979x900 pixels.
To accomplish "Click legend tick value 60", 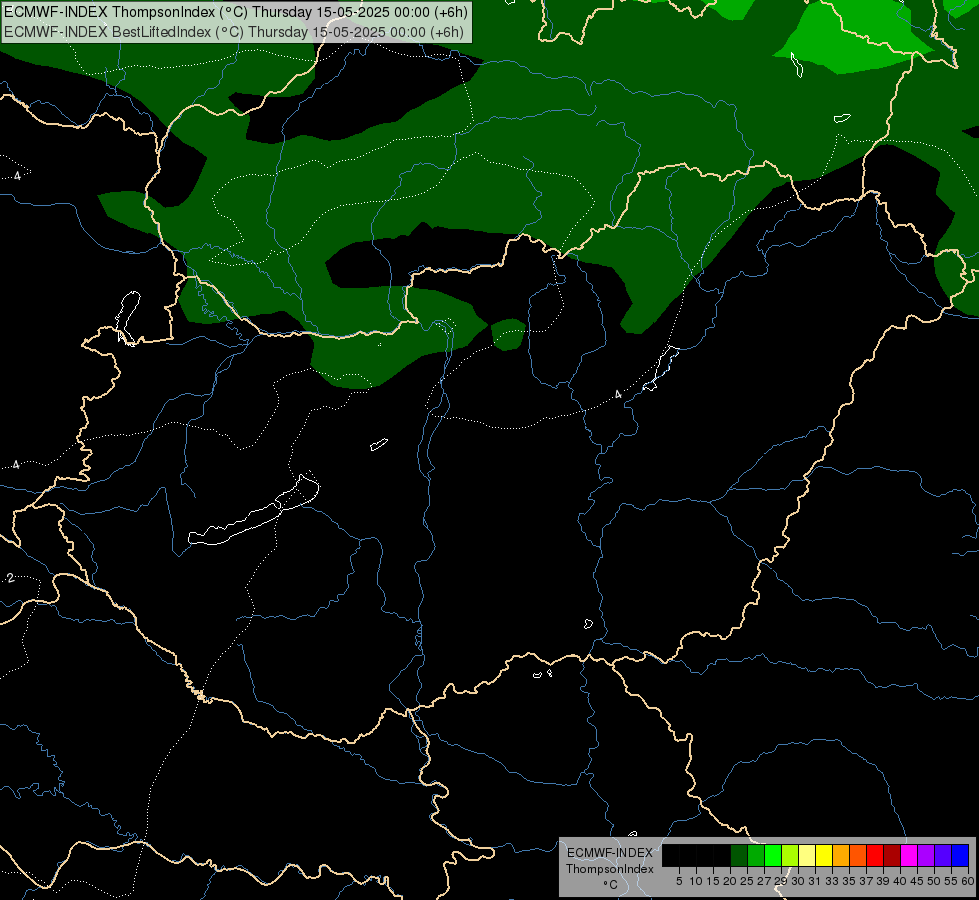I will [968, 881].
